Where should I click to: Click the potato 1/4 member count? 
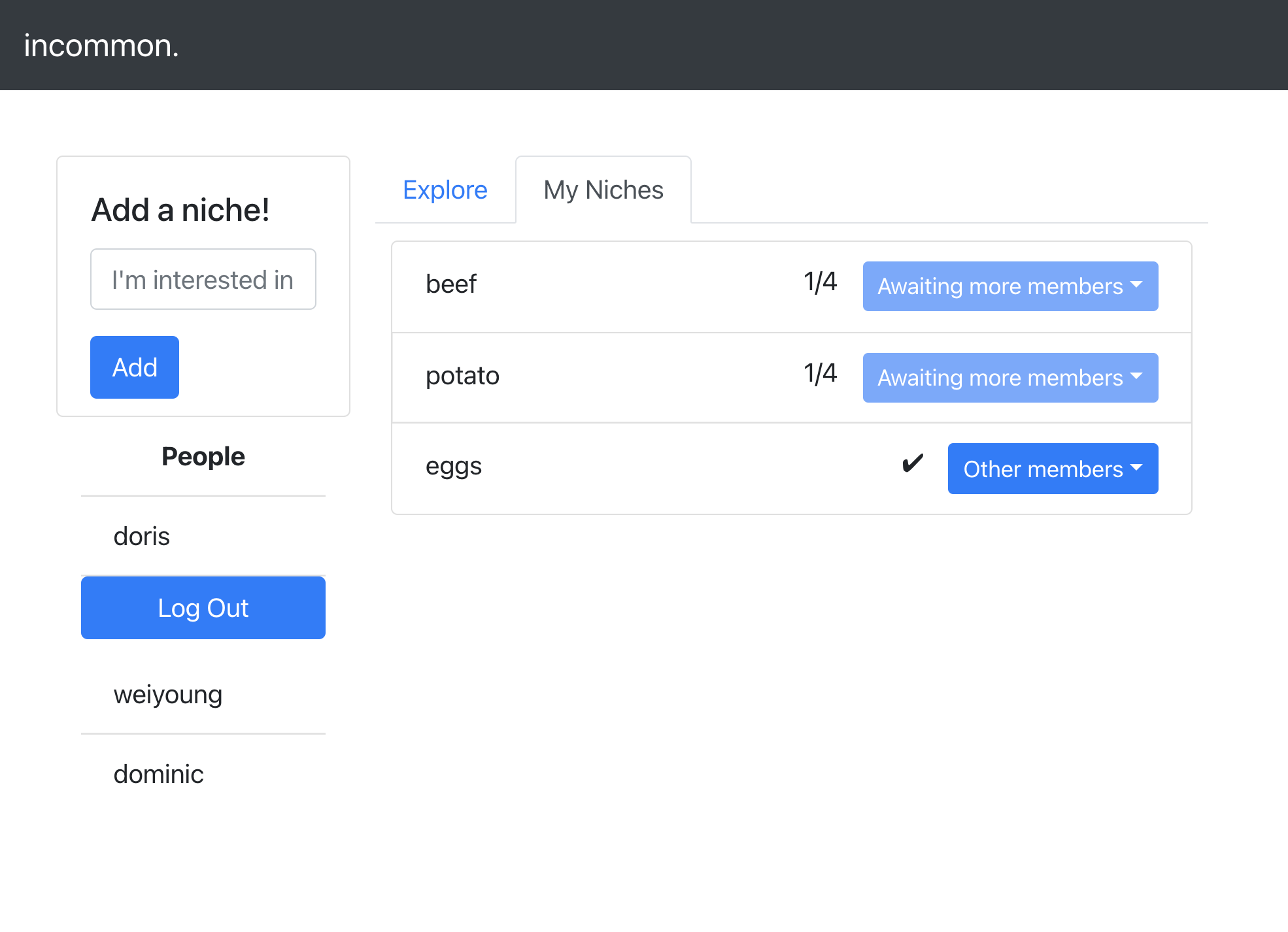[820, 374]
